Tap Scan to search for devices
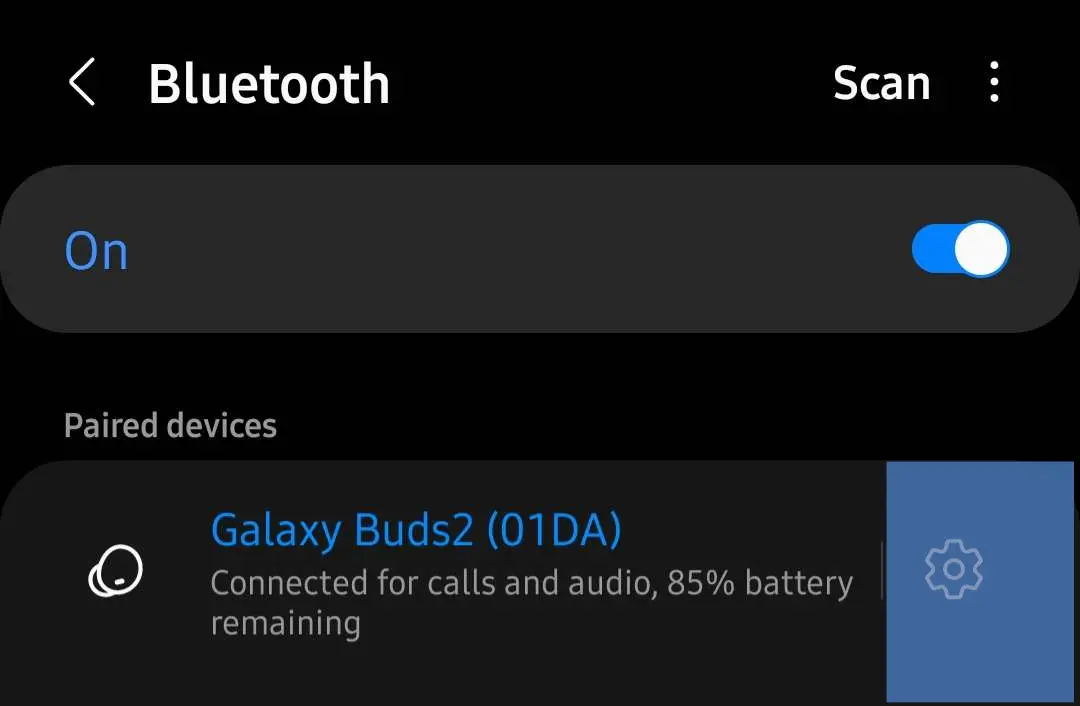 pyautogui.click(x=881, y=84)
